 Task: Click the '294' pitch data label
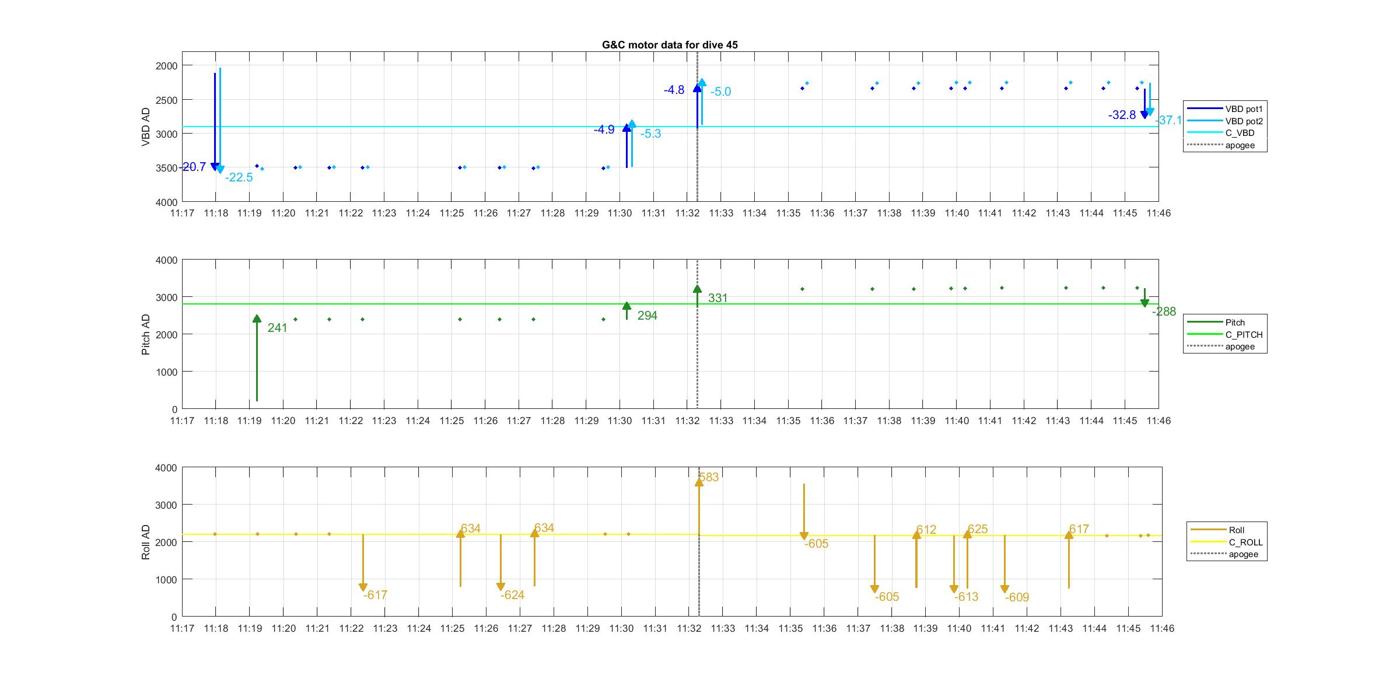(647, 316)
